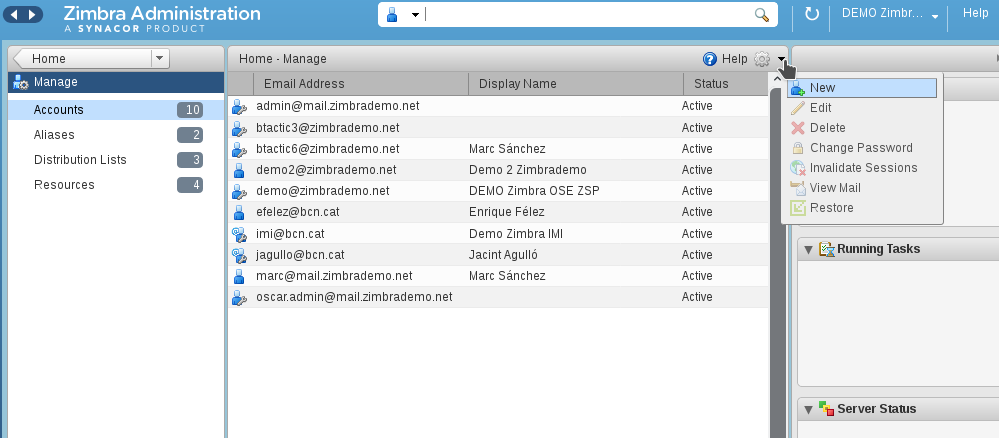The height and width of the screenshot is (438, 999).
Task: Click the Server Status icon
Action: coord(826,409)
